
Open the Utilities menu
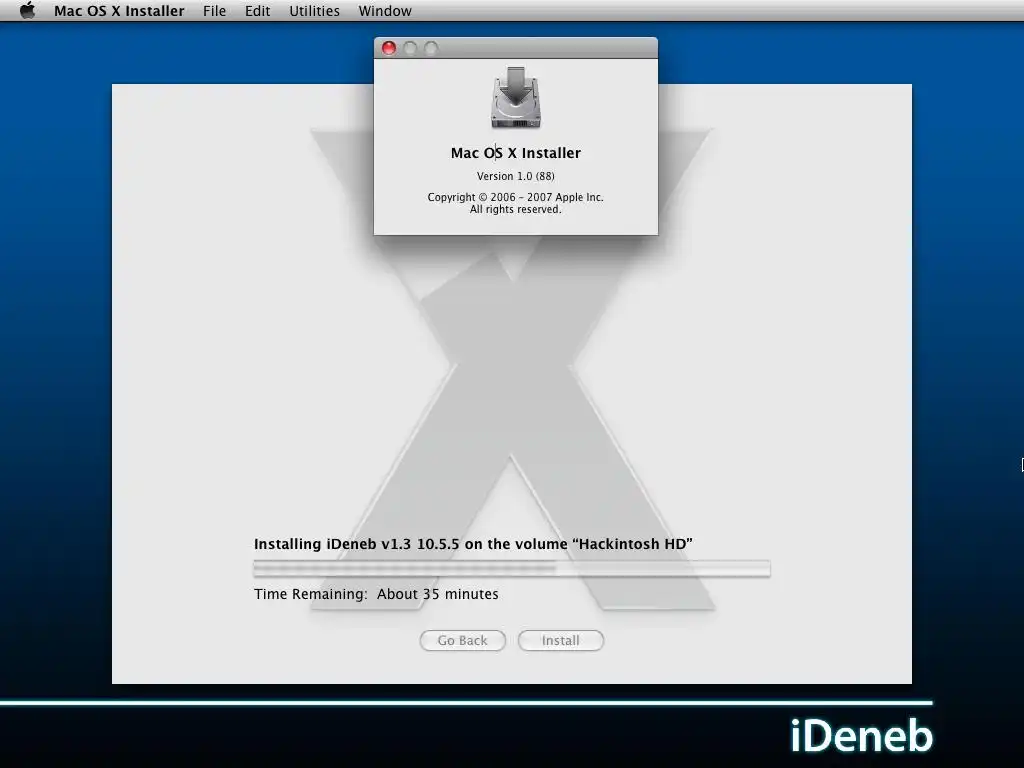[314, 11]
